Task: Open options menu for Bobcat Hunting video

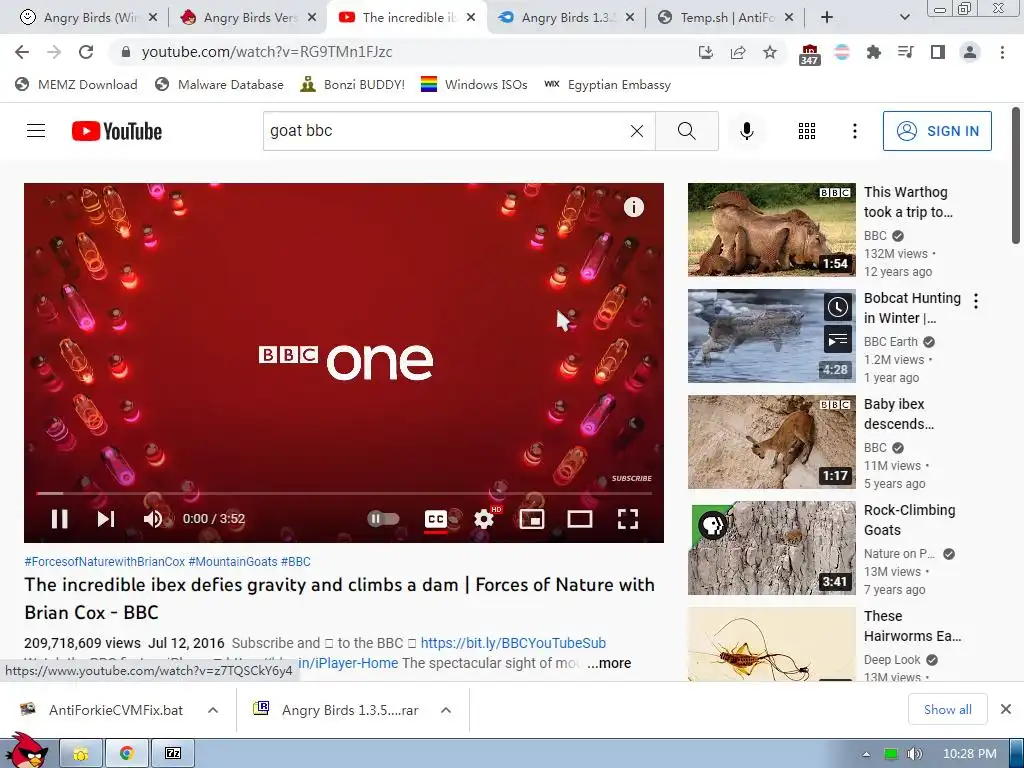Action: point(976,301)
